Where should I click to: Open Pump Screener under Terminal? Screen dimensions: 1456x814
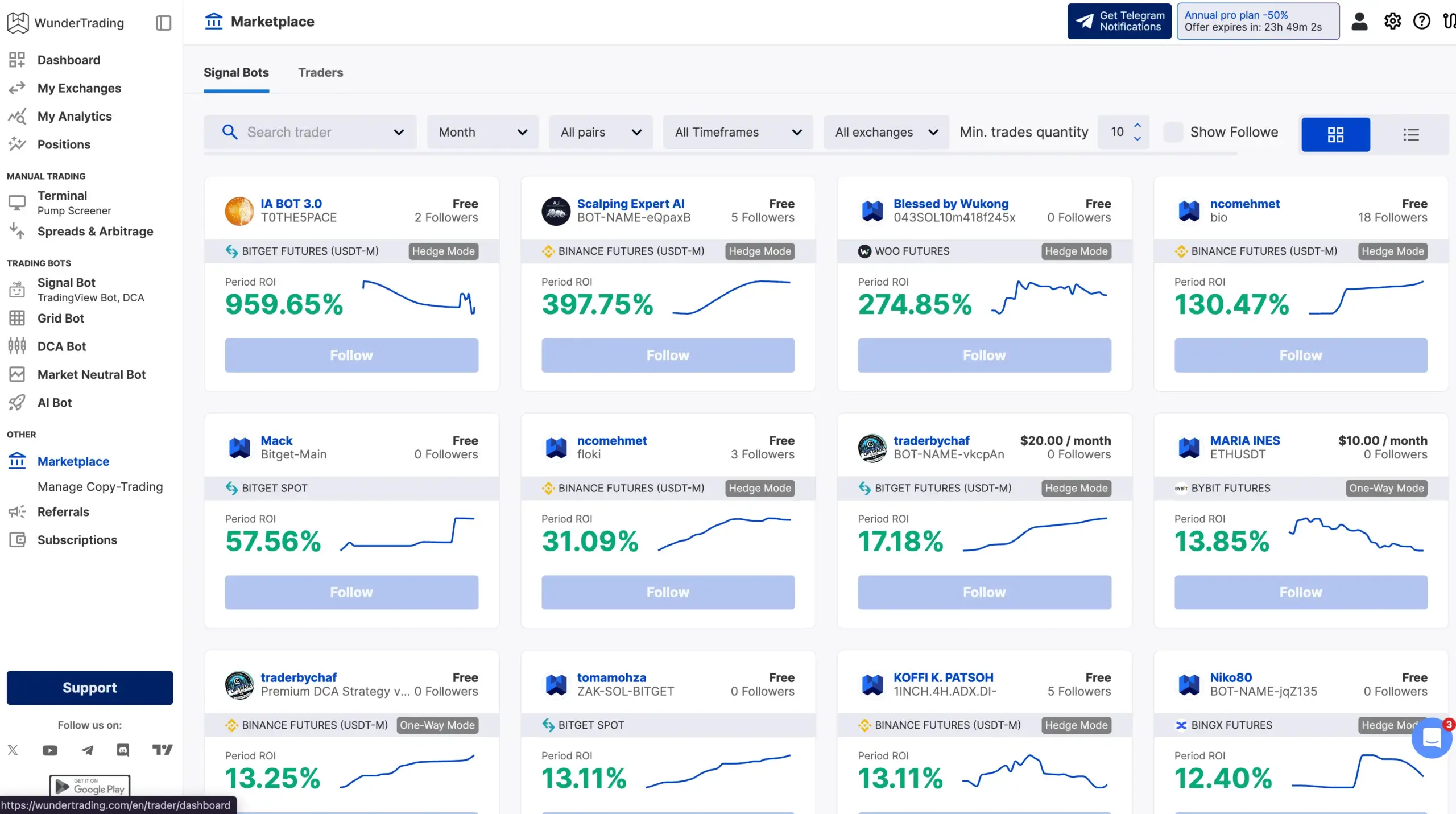(x=74, y=210)
